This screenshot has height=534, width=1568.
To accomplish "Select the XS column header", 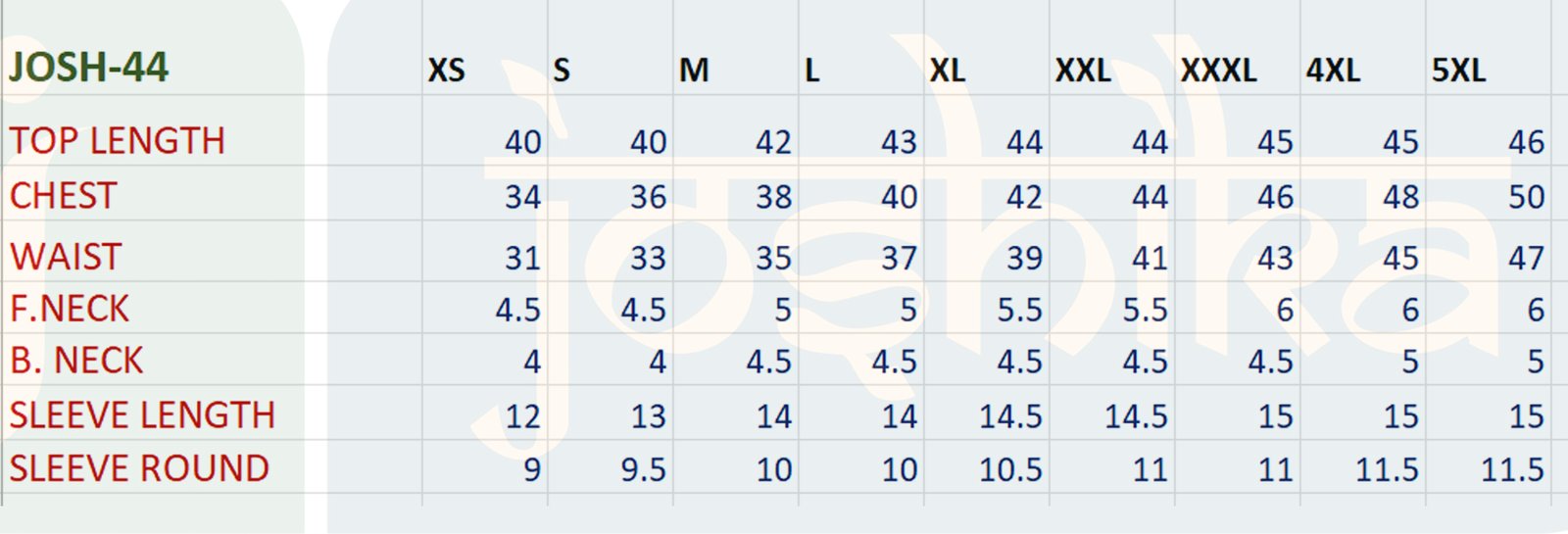I will coord(447,71).
